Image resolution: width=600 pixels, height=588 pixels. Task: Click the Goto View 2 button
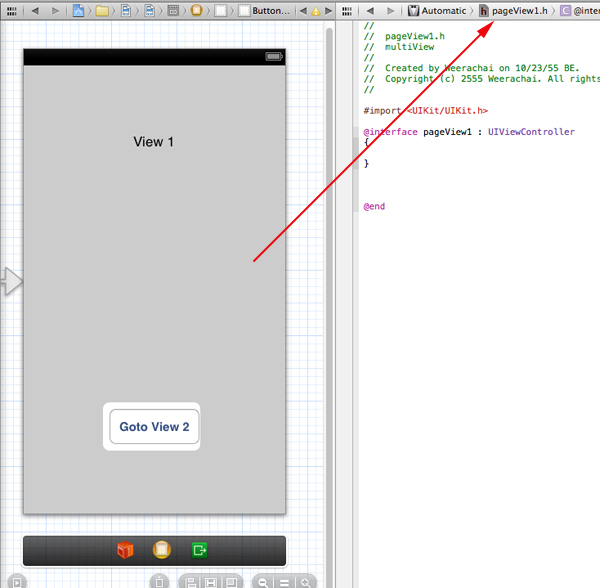click(154, 427)
